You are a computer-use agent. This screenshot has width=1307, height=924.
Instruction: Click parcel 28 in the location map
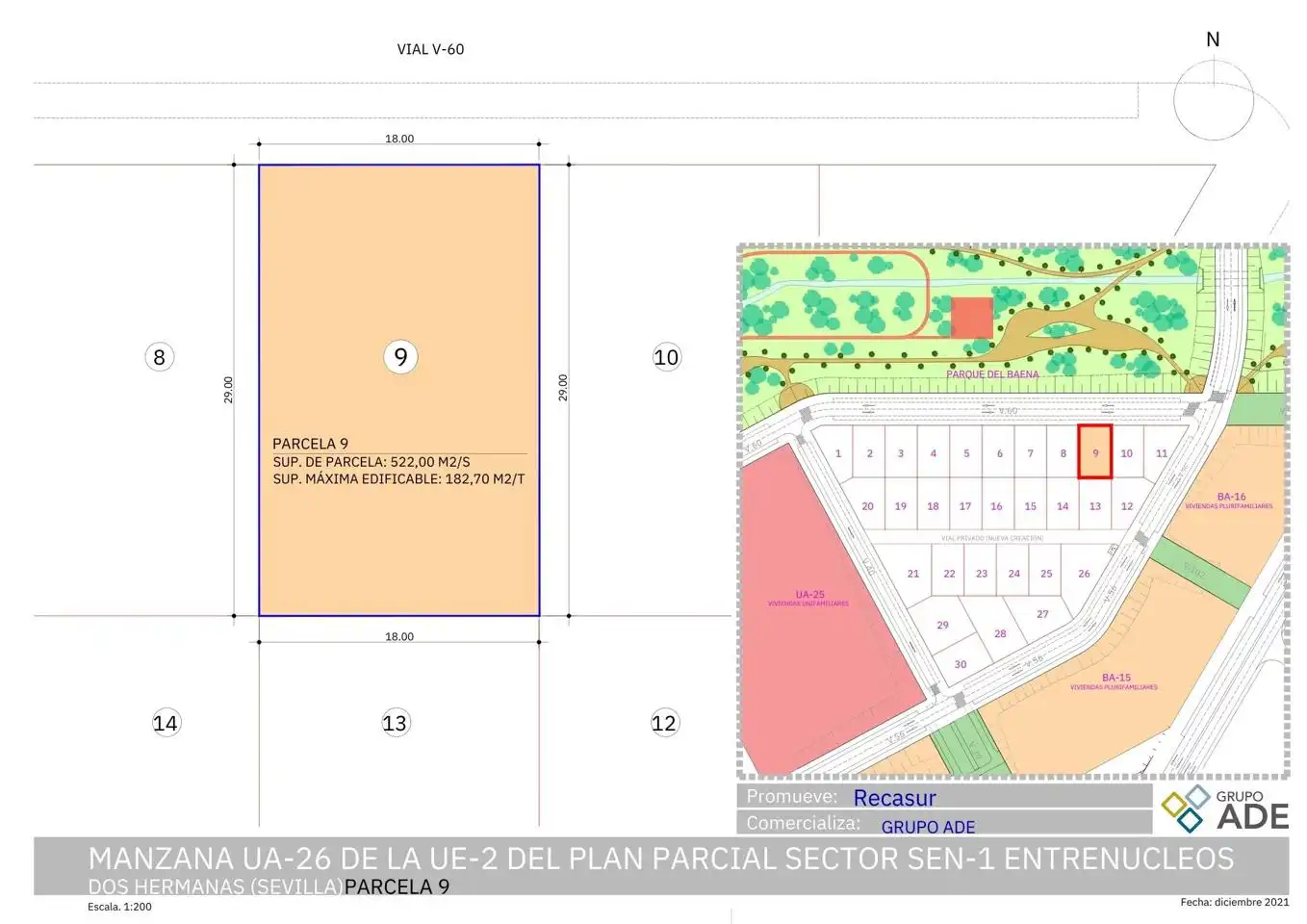(1000, 633)
